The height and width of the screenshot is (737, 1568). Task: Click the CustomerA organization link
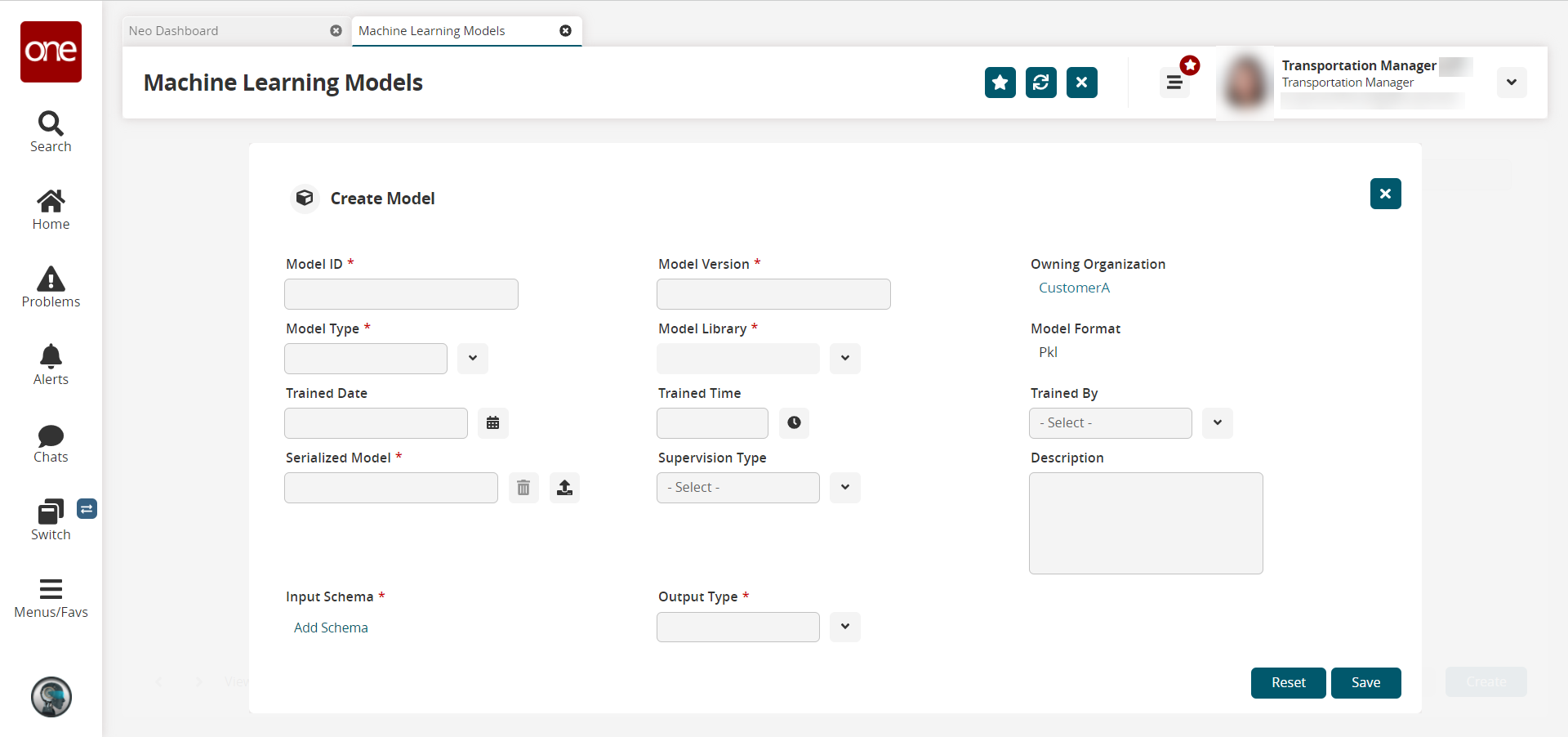click(x=1074, y=288)
